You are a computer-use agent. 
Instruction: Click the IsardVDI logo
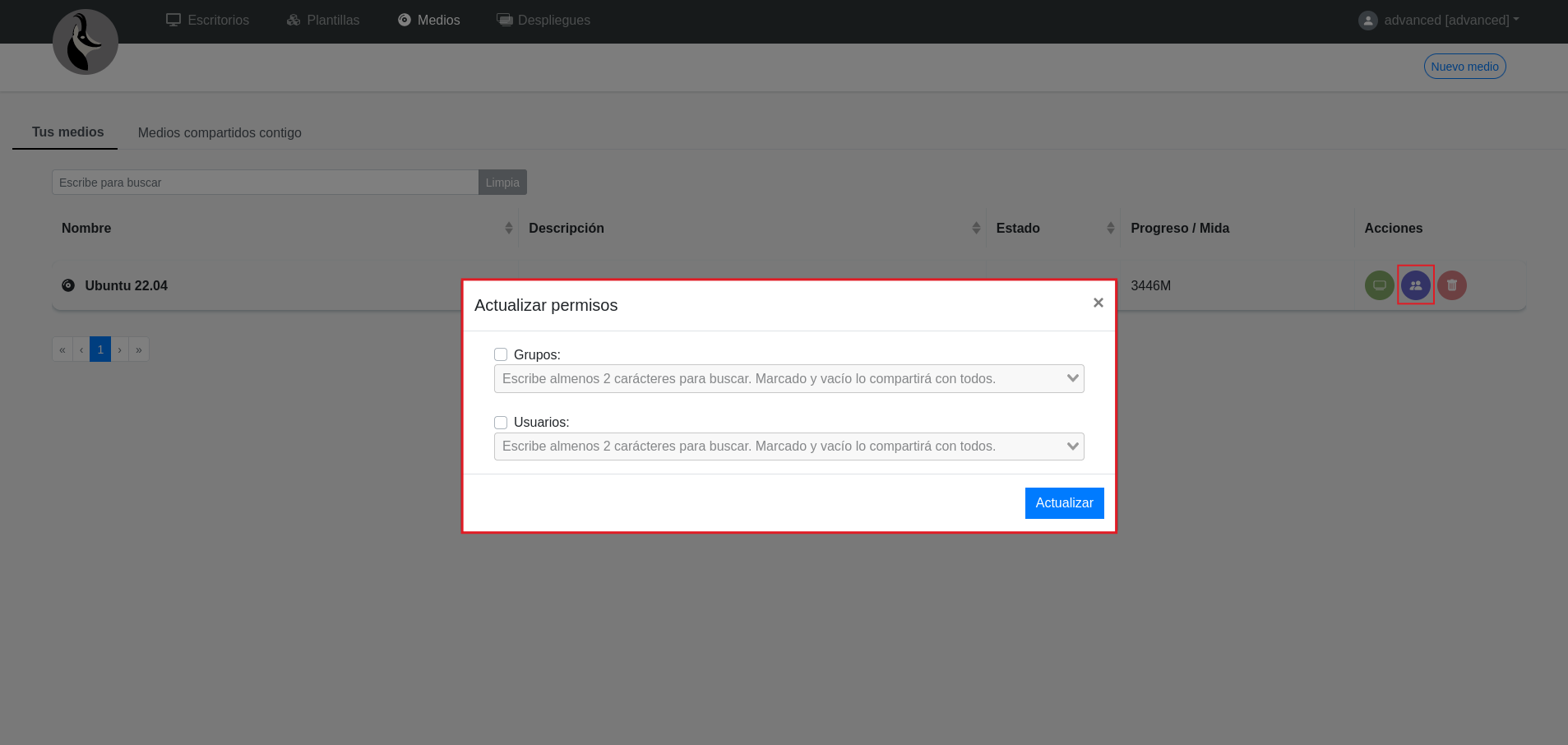(86, 42)
